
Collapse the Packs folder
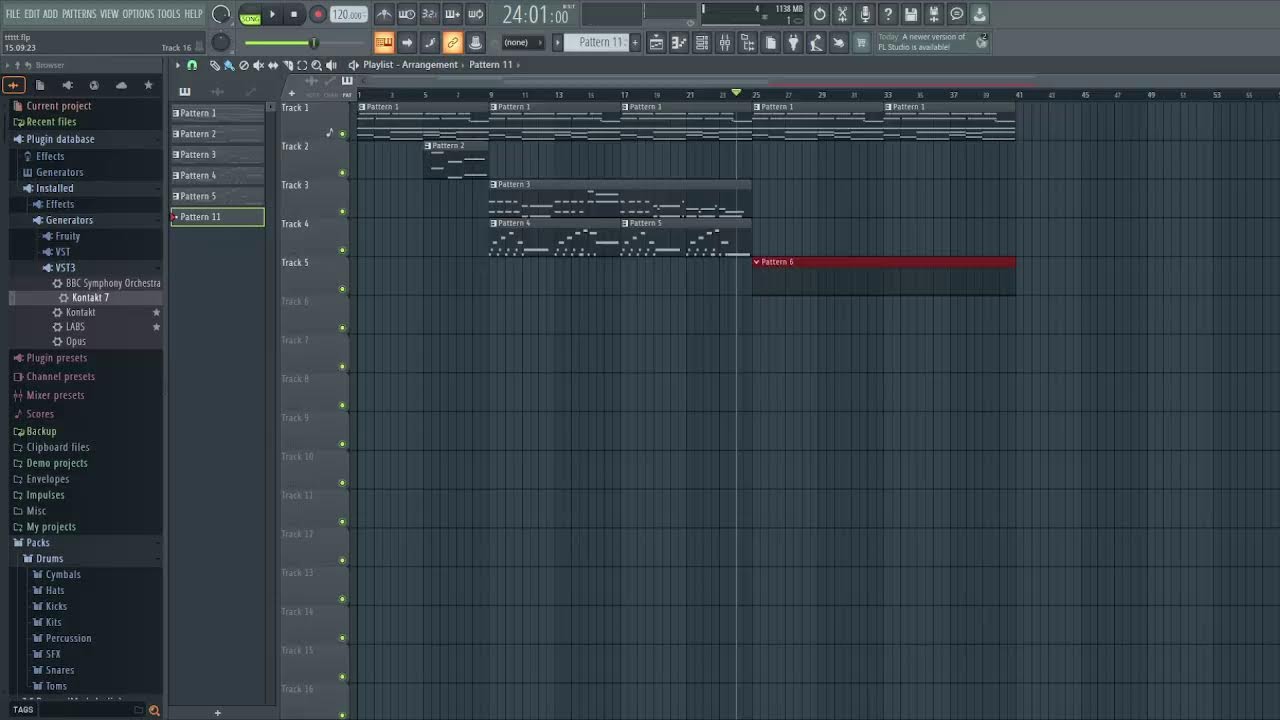pyautogui.click(x=38, y=543)
